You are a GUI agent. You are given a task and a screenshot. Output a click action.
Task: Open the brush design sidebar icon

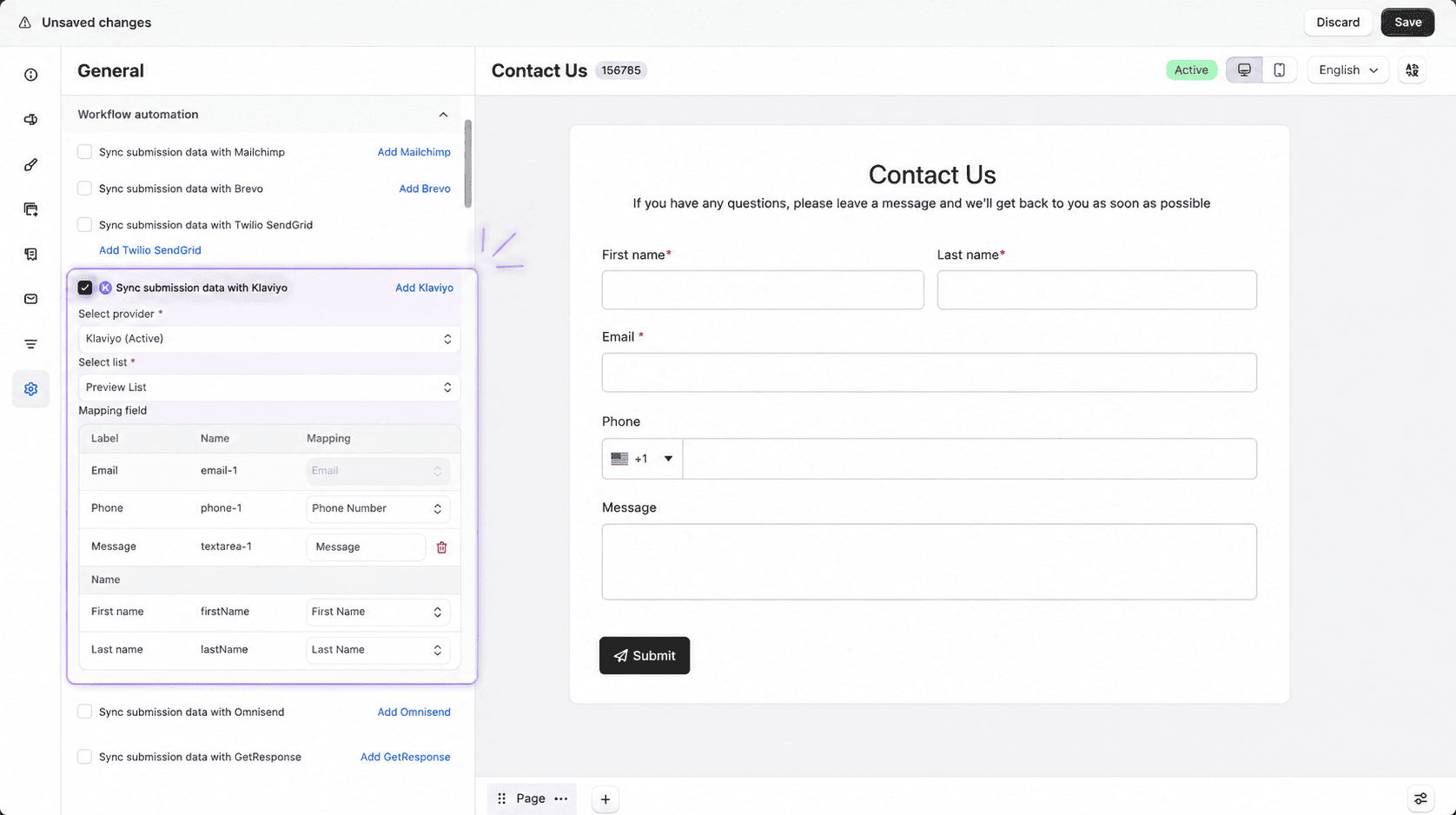coord(31,164)
